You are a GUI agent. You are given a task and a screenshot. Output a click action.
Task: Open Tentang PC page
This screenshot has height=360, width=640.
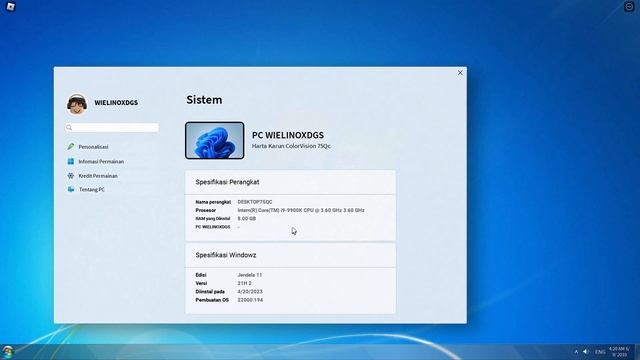92,190
